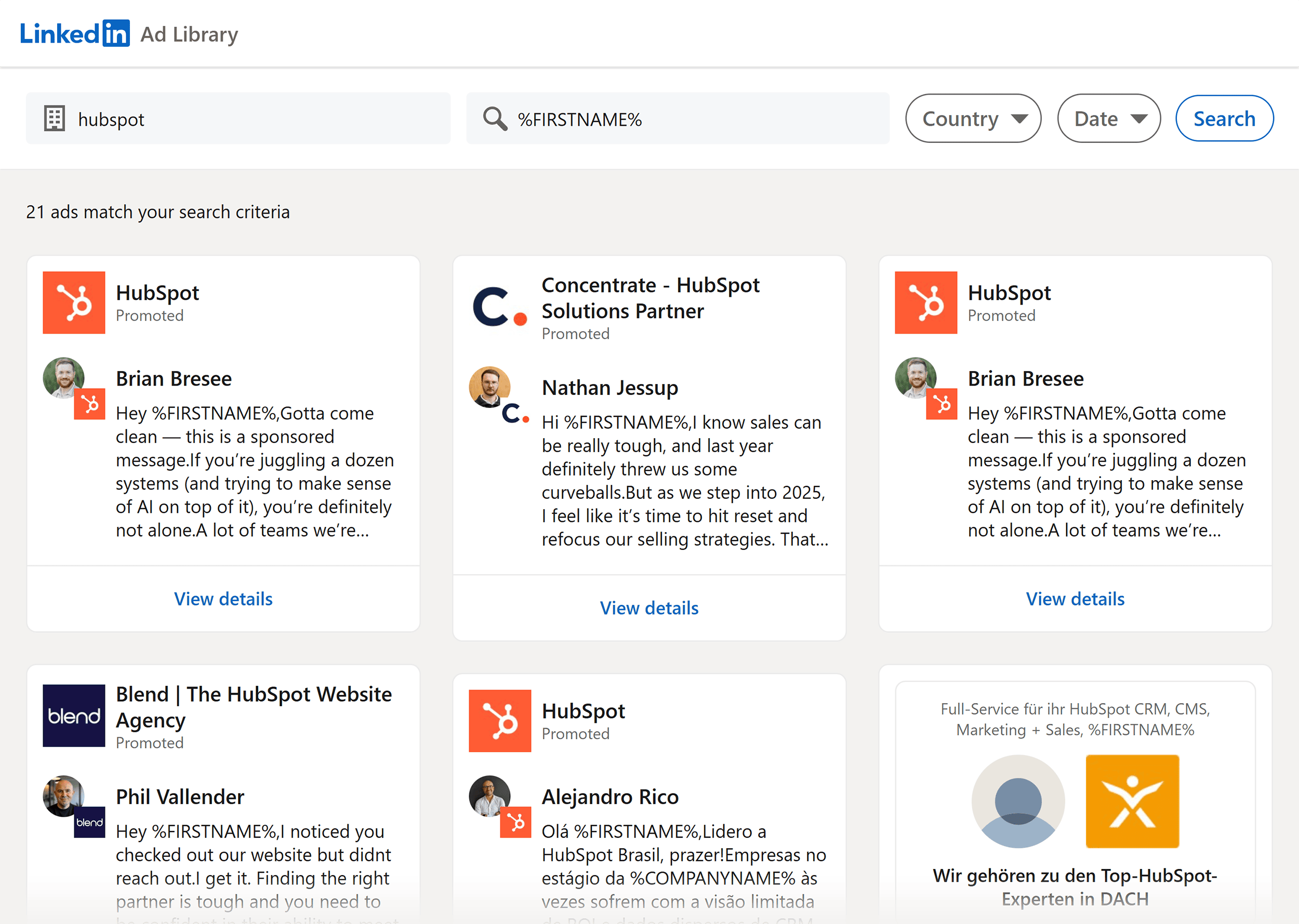The height and width of the screenshot is (924, 1299).
Task: Open View details for first HubSpot ad
Action: [223, 599]
